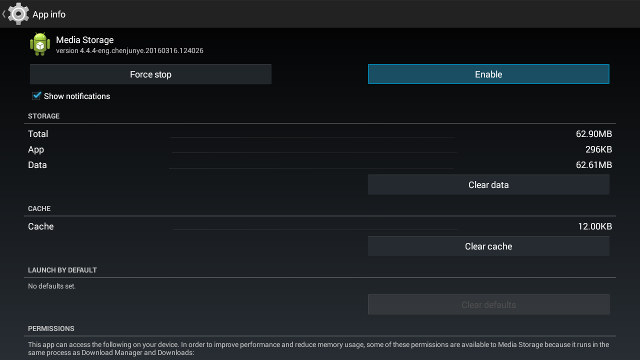Select the Data storage row
Image resolution: width=640 pixels, height=360 pixels.
point(320,165)
